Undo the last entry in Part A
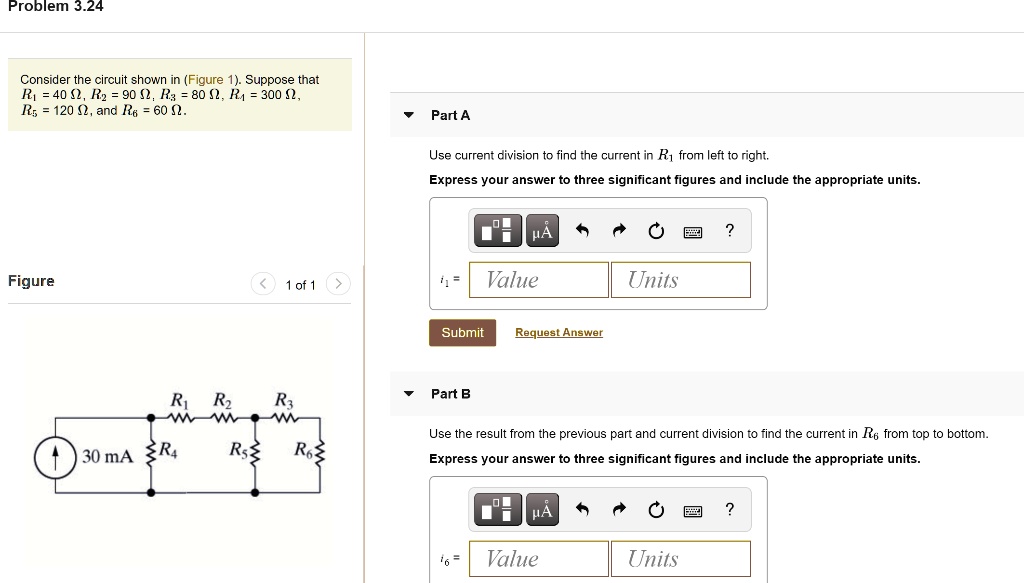Screen dimensions: 1024x583 [x=581, y=230]
